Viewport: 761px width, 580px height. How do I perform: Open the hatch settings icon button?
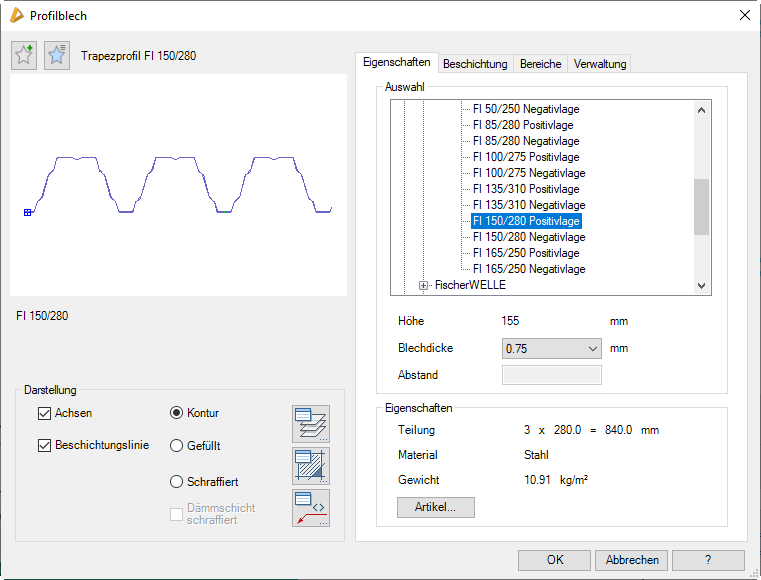[310, 466]
